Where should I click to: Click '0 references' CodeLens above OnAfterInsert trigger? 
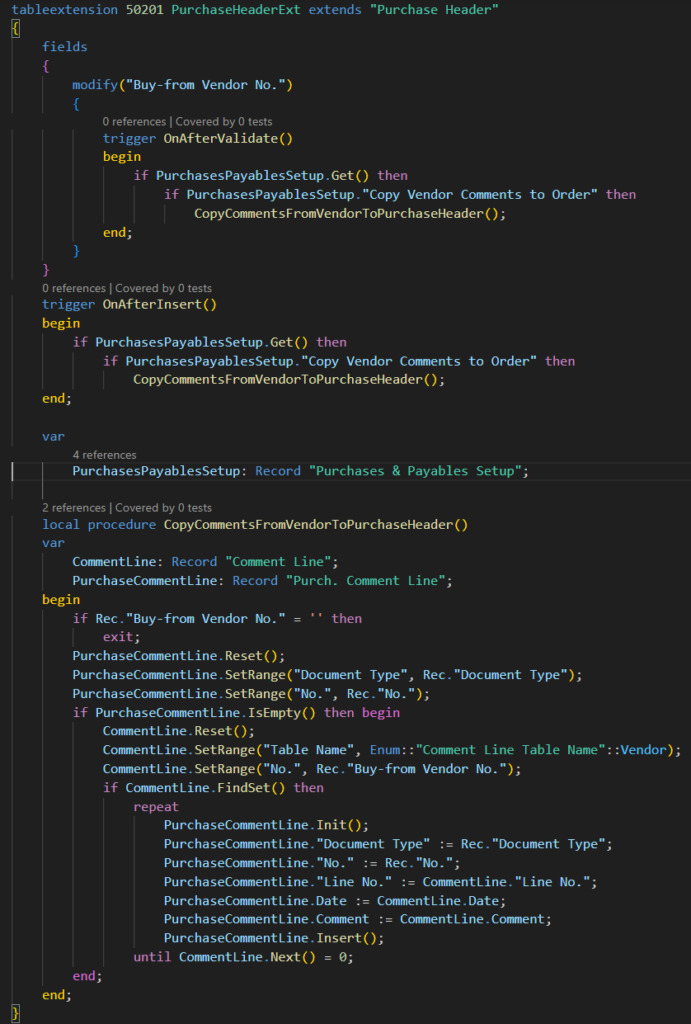(x=75, y=288)
